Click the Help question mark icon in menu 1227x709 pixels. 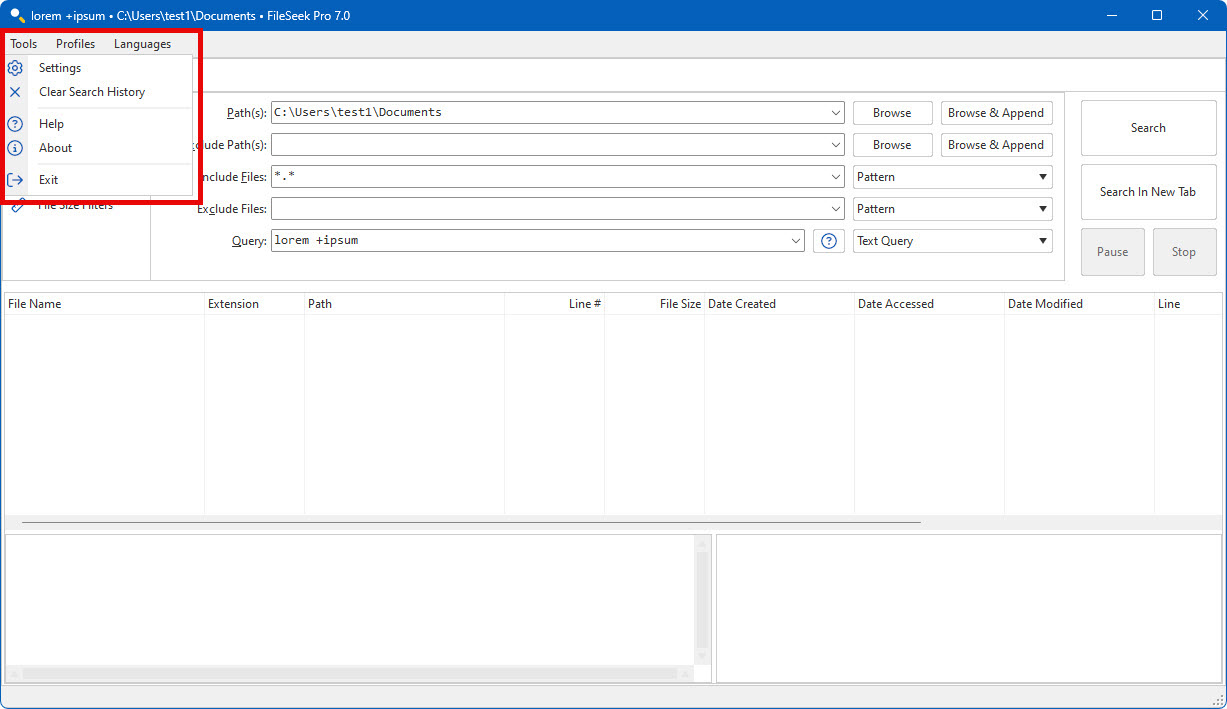(15, 124)
